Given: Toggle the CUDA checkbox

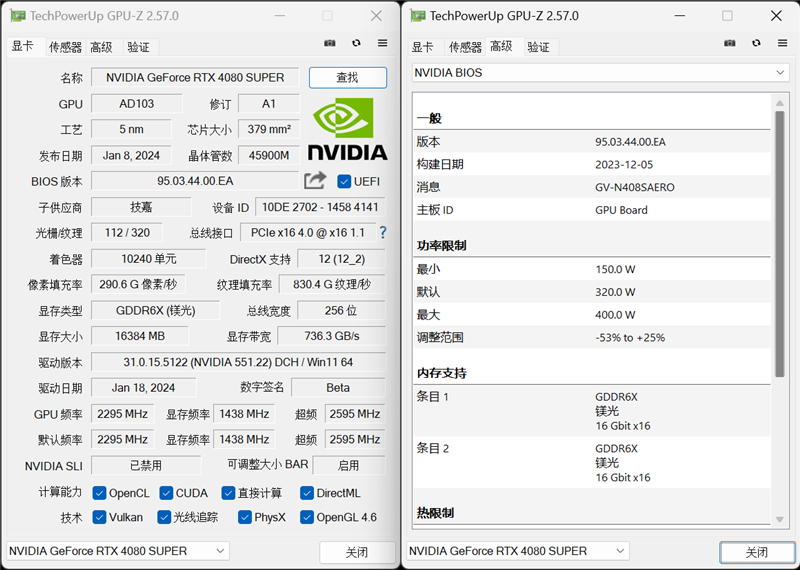Looking at the screenshot, I should point(166,493).
